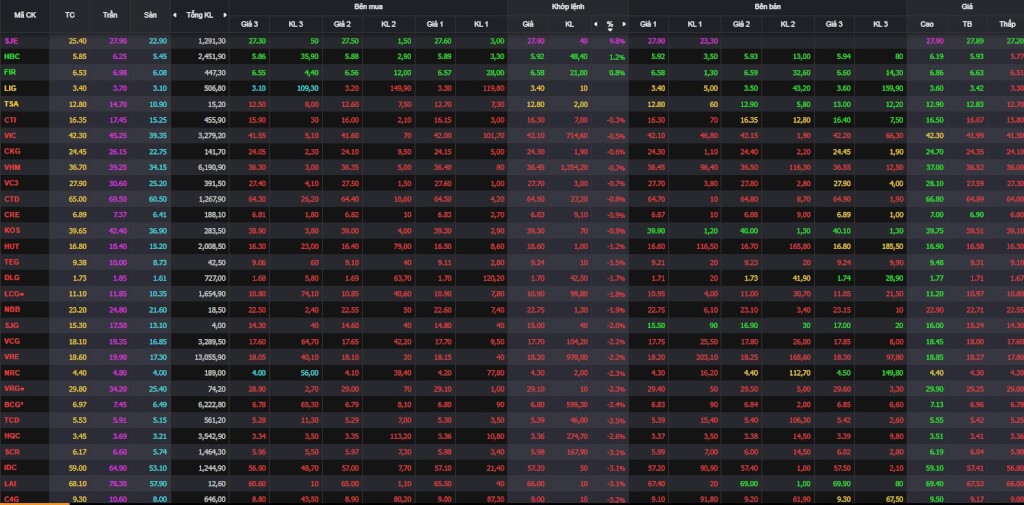
Task: Click total volume 3,542,90 in HQC row
Action: click(212, 435)
